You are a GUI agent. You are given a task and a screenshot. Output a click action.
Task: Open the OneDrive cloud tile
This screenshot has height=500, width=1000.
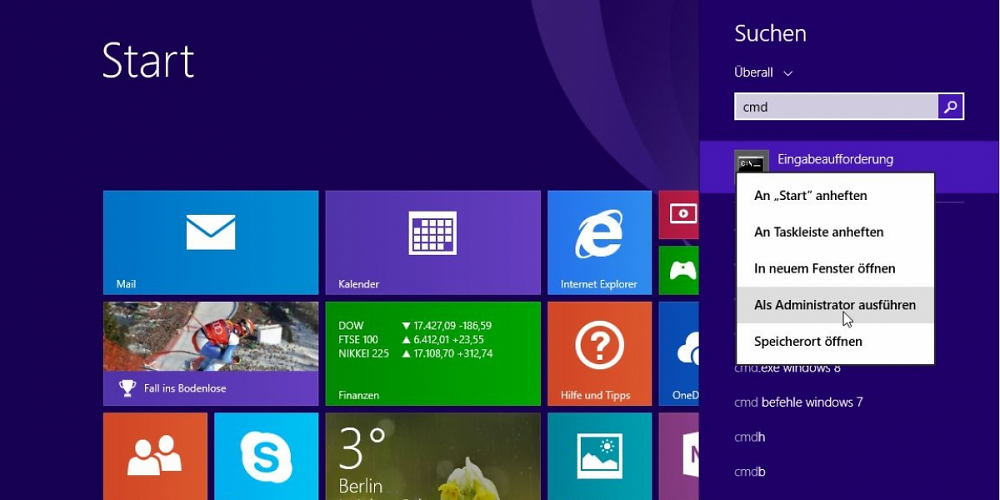click(x=679, y=353)
